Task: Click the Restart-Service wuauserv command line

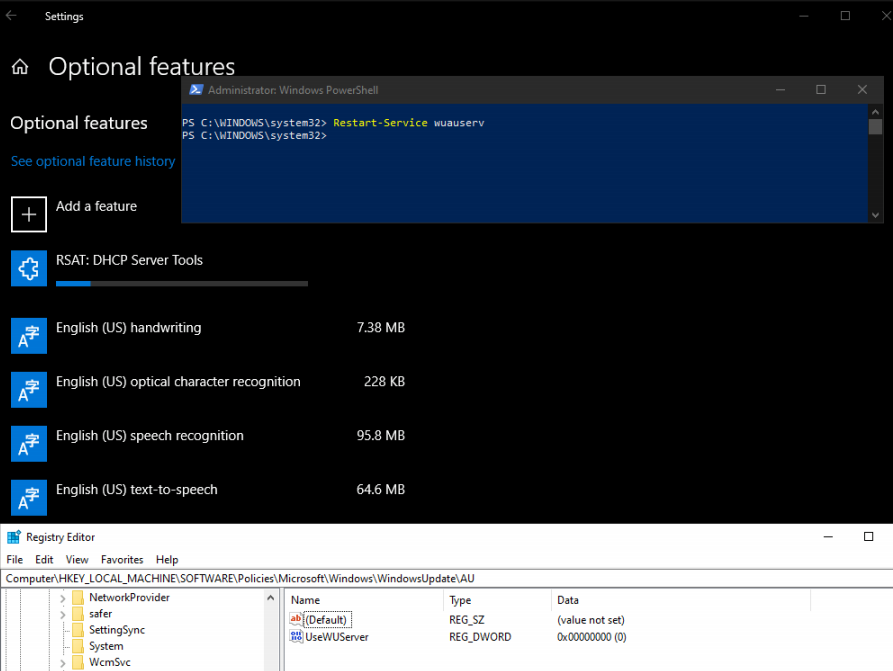Action: click(x=408, y=122)
